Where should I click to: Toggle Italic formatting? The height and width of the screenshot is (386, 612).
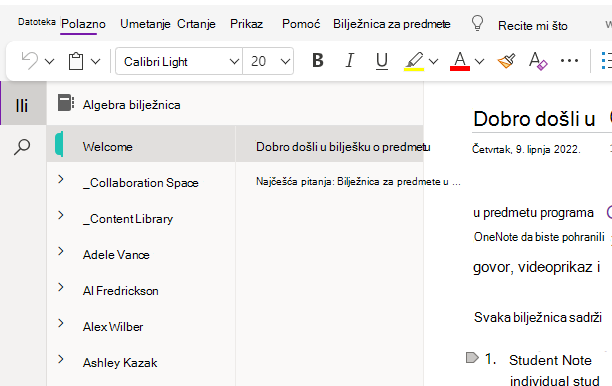coord(350,60)
